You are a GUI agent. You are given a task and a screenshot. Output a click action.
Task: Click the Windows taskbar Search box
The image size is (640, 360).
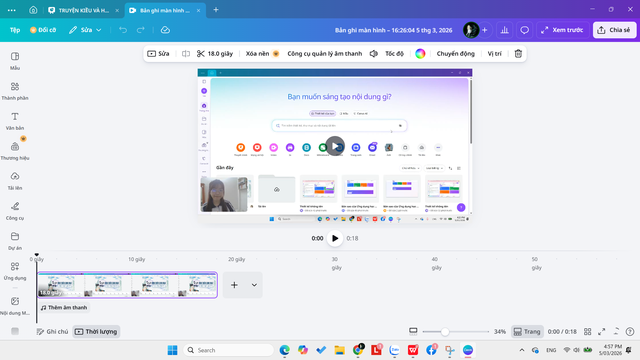(229, 350)
